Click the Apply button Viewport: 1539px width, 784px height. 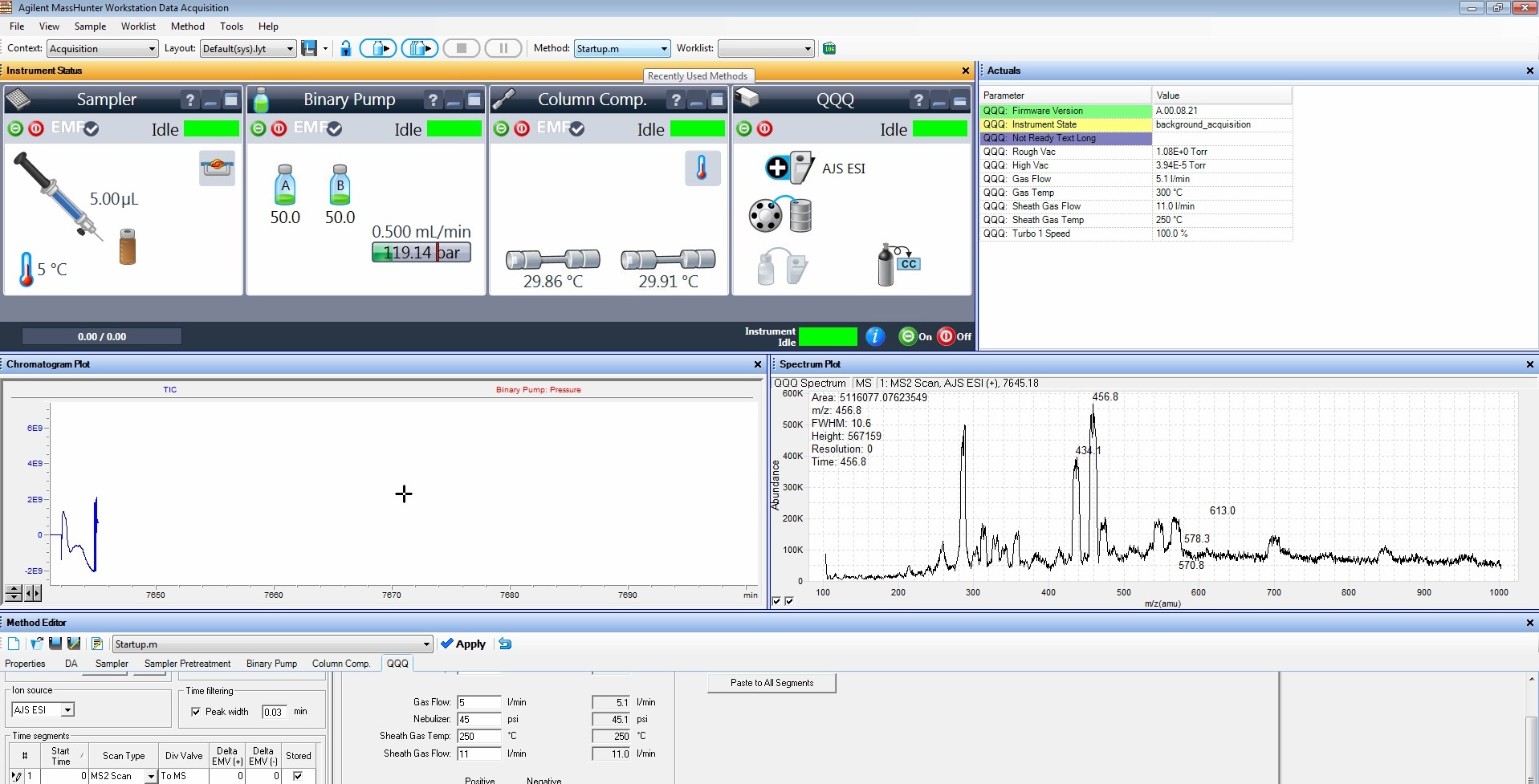point(463,644)
